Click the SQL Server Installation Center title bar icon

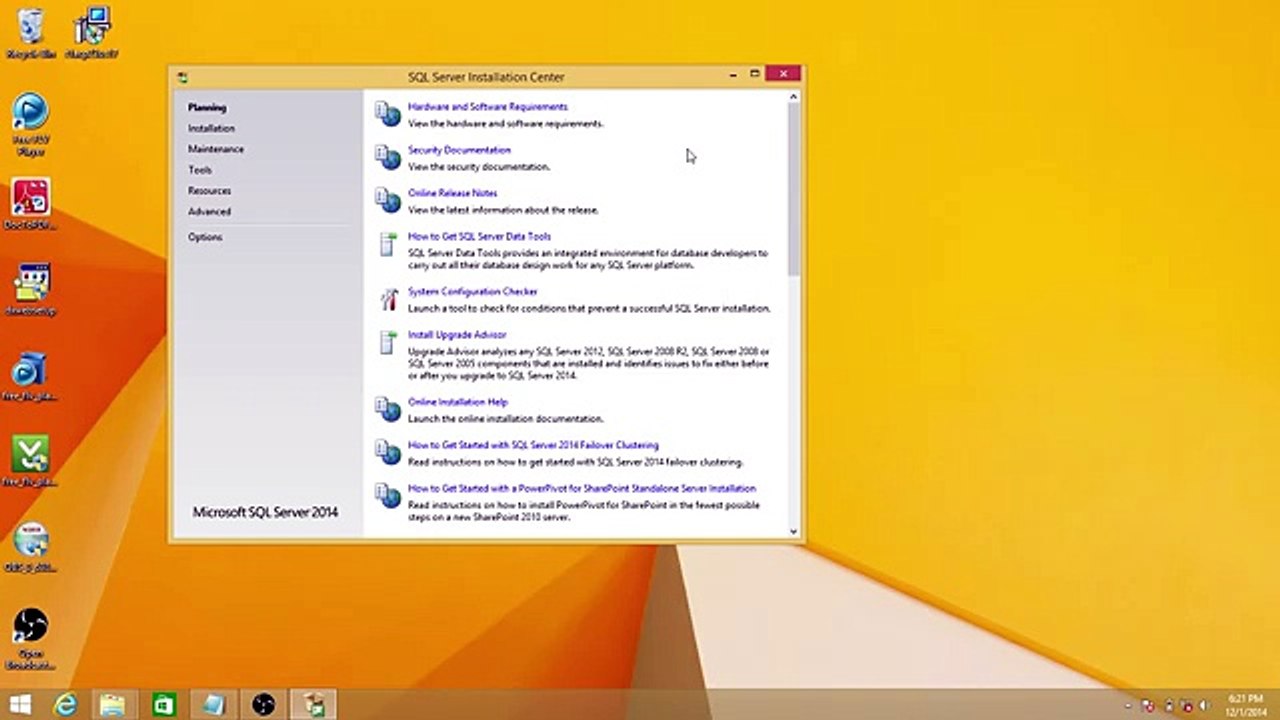[182, 76]
